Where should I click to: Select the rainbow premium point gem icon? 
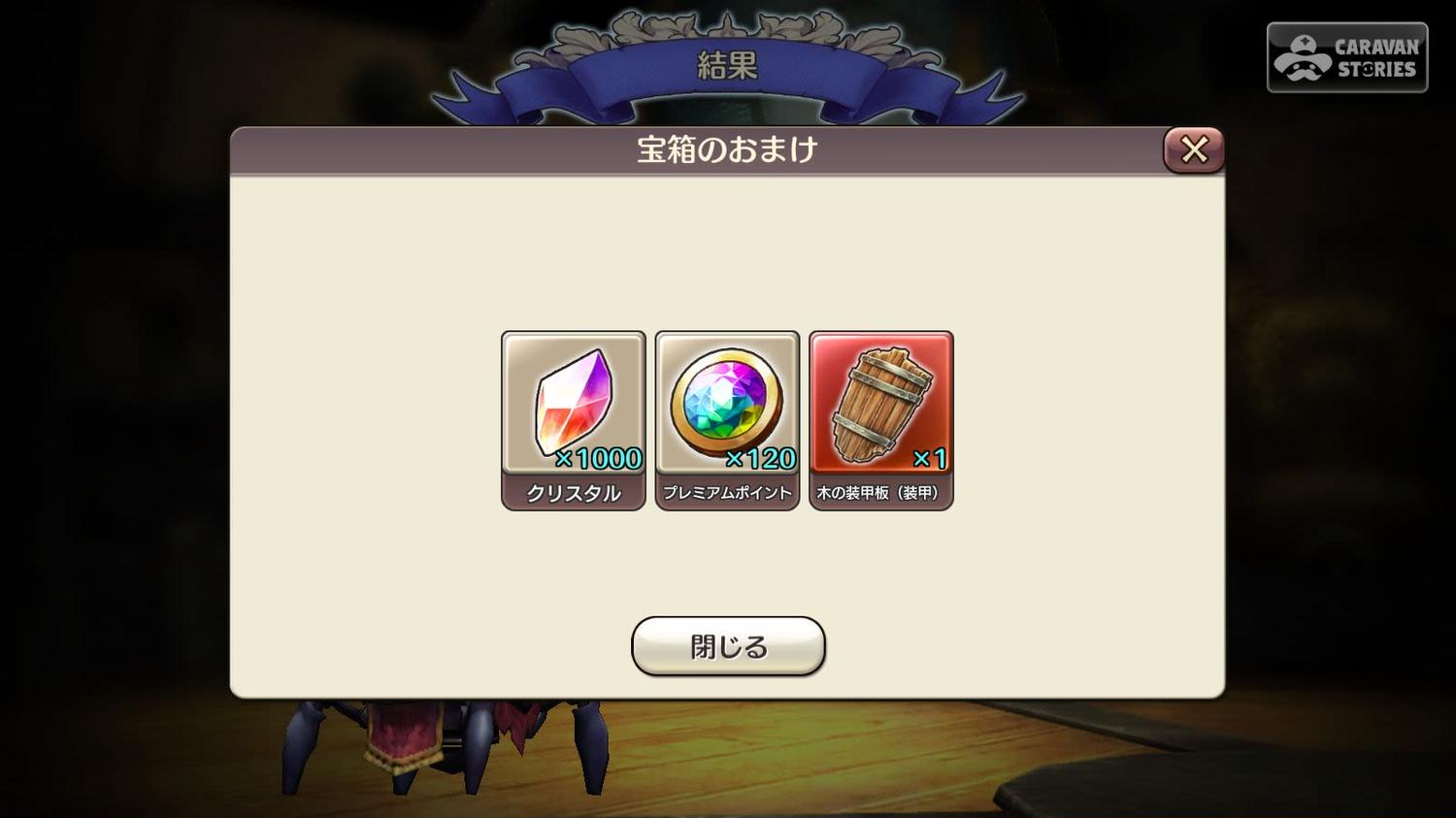726,403
